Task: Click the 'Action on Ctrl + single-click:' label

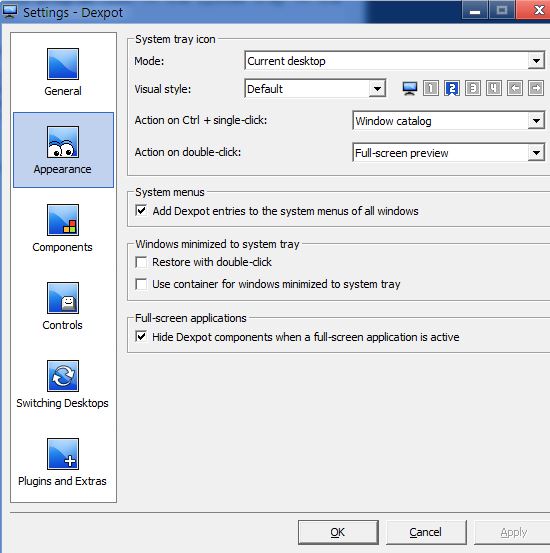Action: click(201, 120)
